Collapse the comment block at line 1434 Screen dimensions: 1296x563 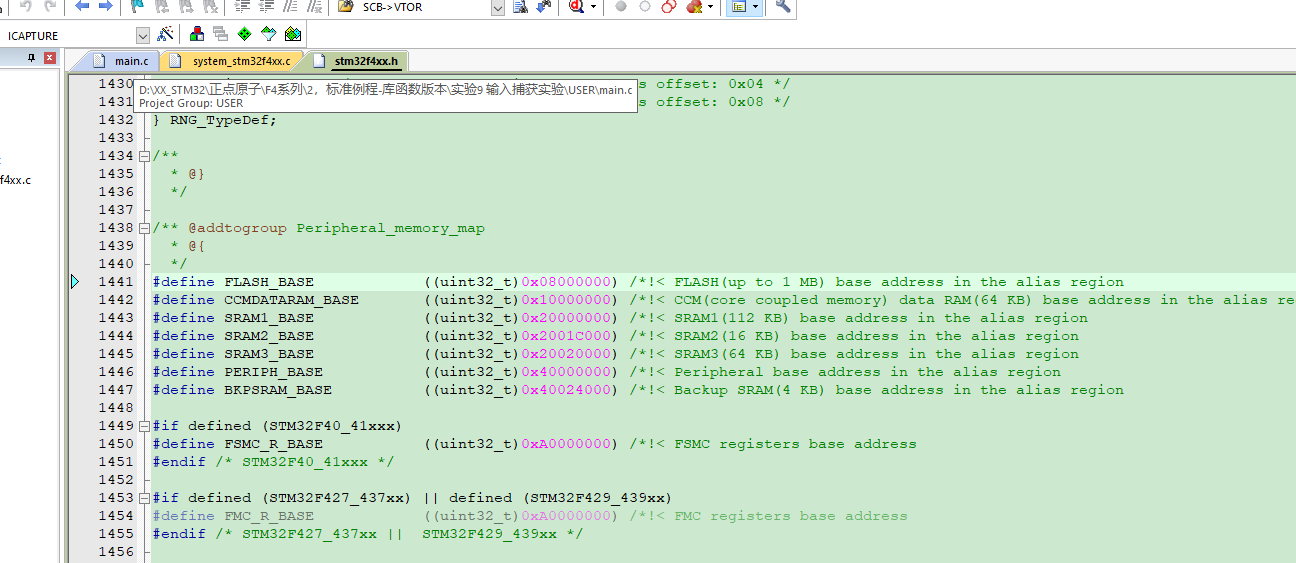tap(144, 156)
